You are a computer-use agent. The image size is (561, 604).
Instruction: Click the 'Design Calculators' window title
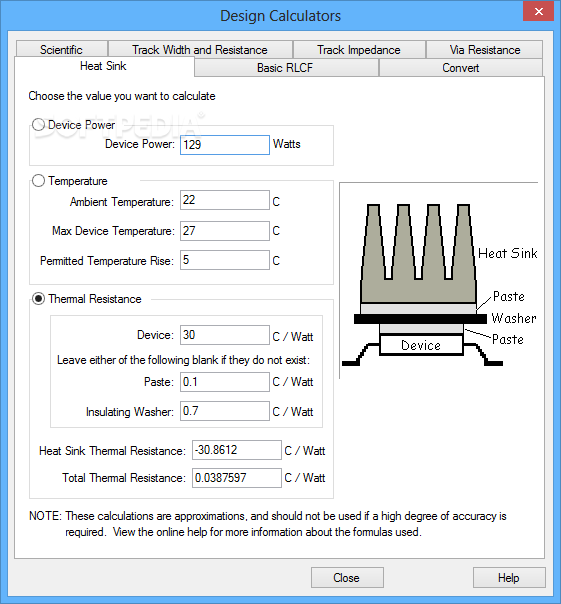coord(280,16)
